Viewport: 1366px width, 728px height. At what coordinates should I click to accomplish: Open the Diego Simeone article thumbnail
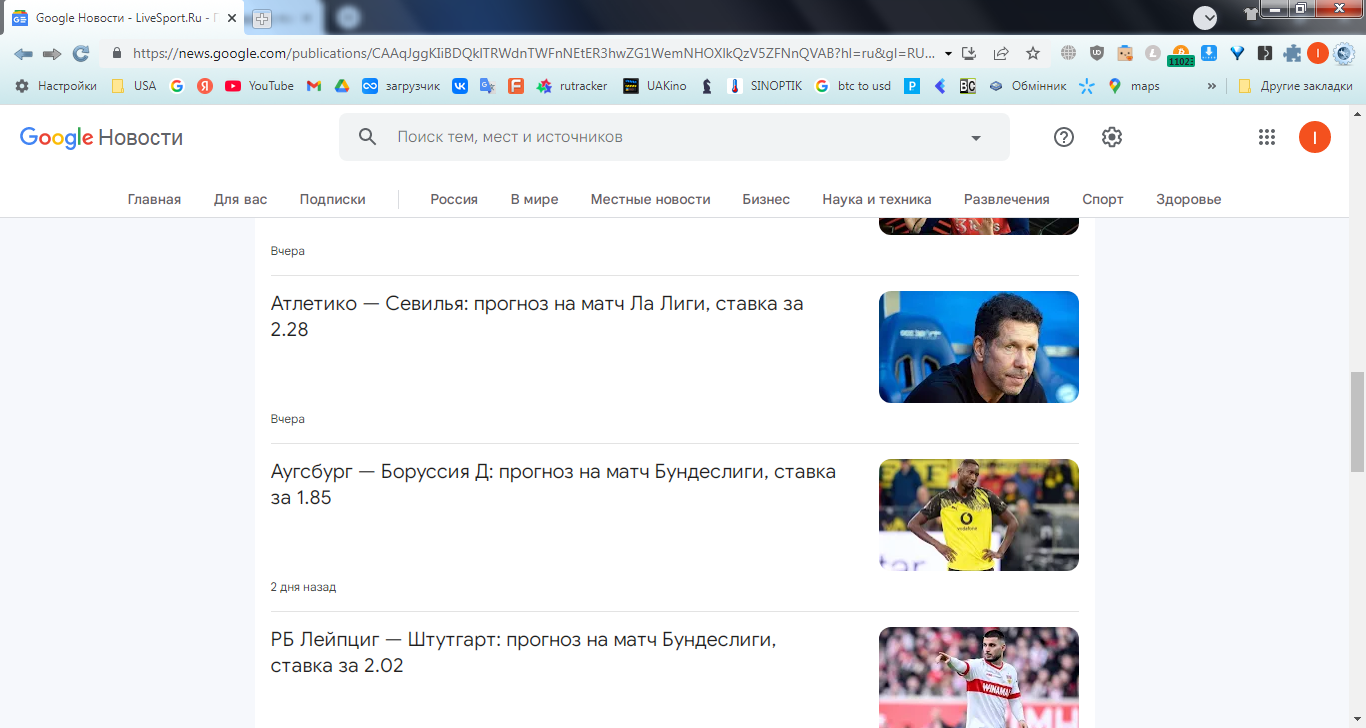pos(979,347)
